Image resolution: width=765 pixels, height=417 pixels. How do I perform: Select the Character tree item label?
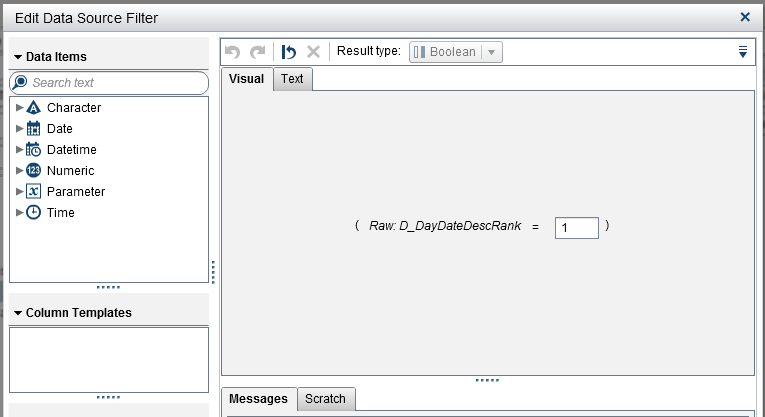coord(74,108)
